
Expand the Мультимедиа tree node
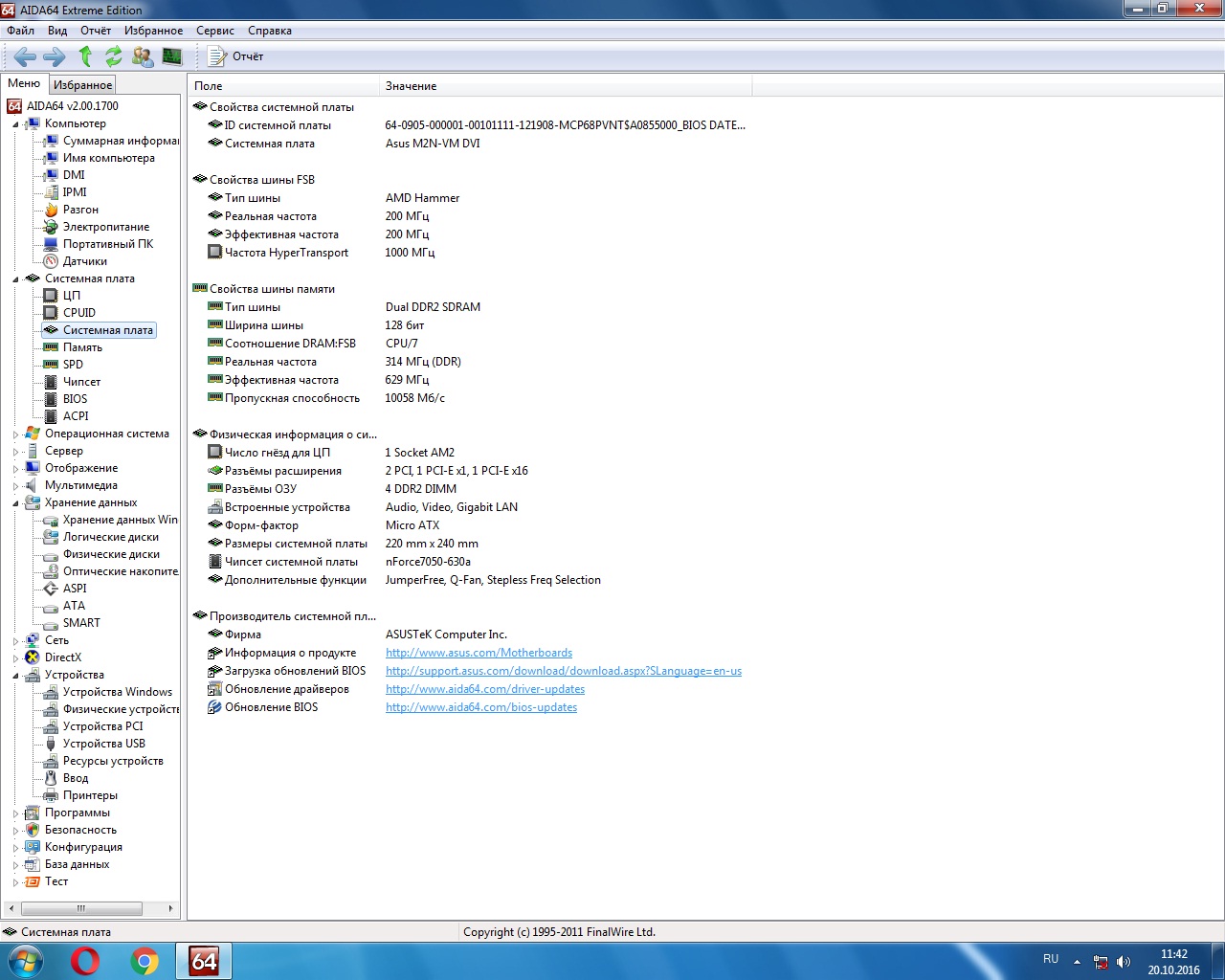tap(15, 486)
